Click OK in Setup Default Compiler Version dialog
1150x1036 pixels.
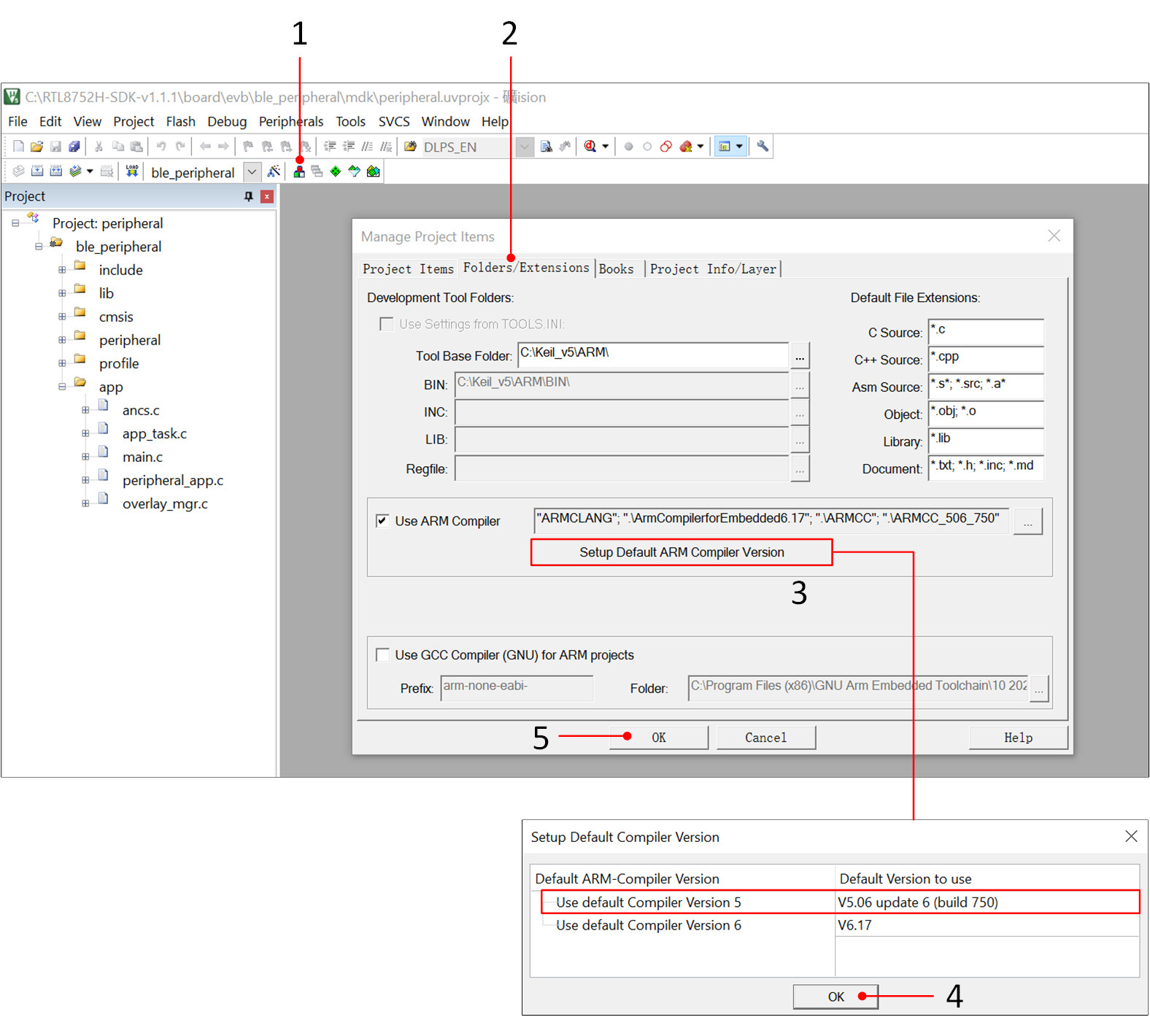pos(836,997)
